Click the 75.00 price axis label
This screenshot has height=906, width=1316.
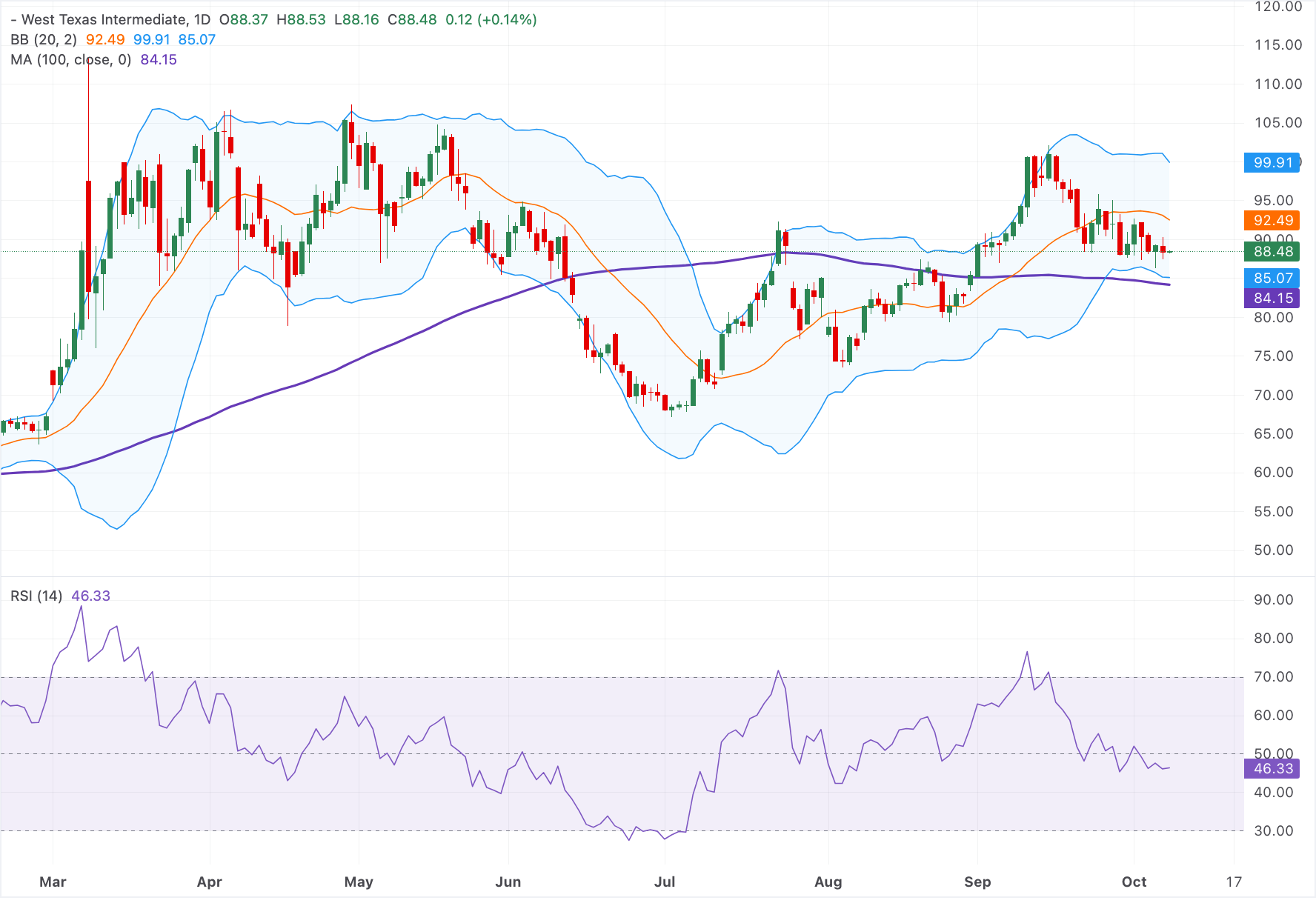(1274, 356)
